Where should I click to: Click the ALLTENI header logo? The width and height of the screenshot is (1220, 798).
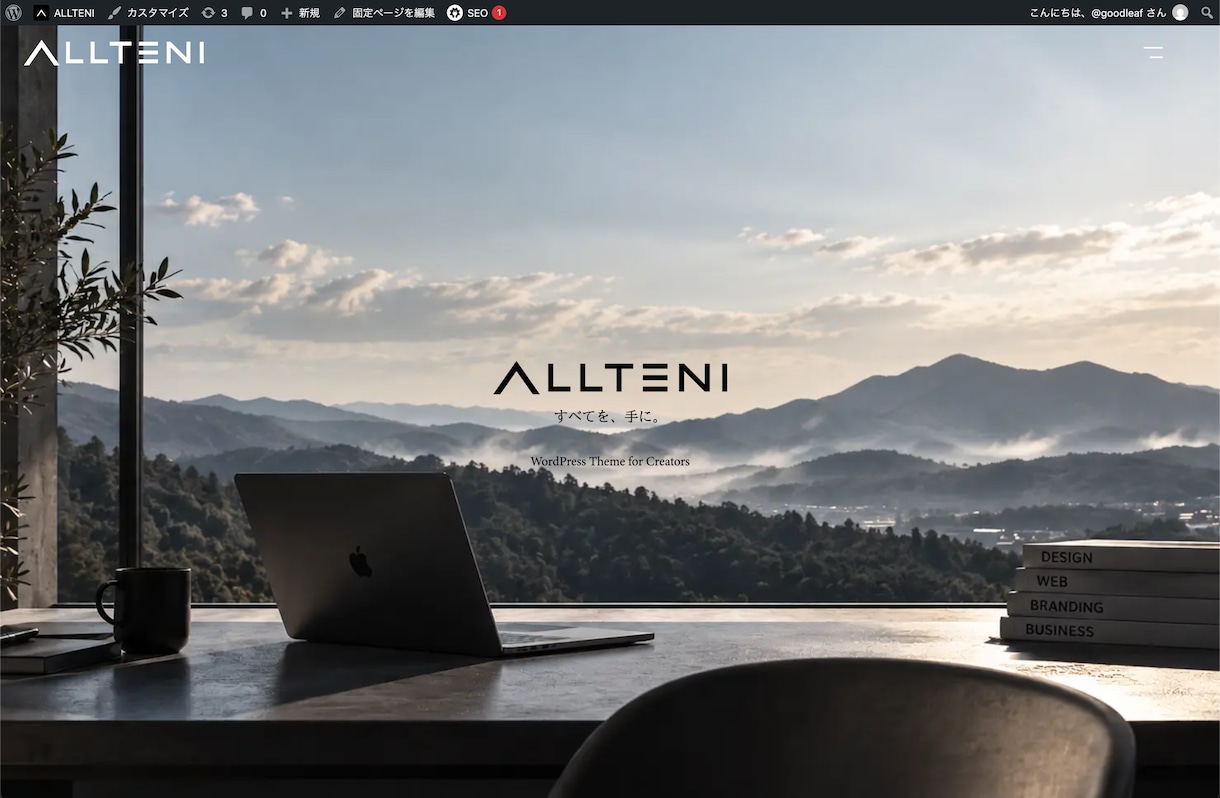point(114,53)
